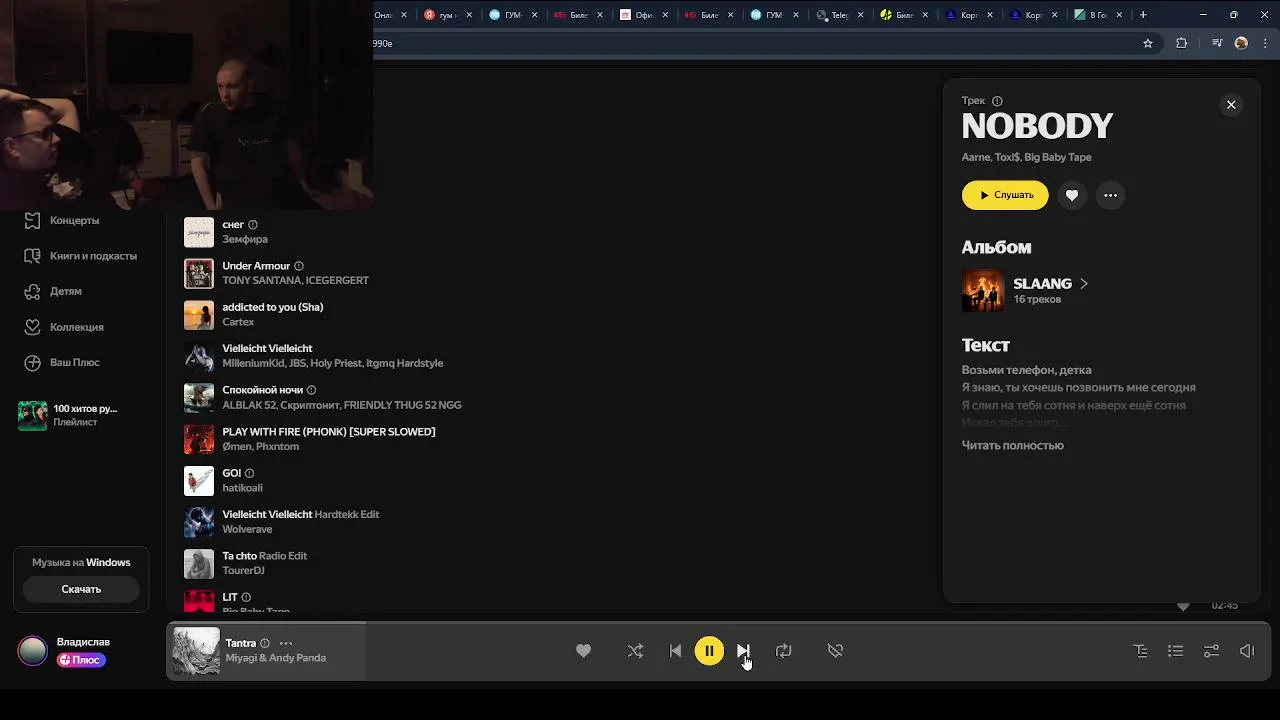Viewport: 1280px width, 720px height.
Task: Open the Коллекция sidebar section
Action: click(76, 327)
